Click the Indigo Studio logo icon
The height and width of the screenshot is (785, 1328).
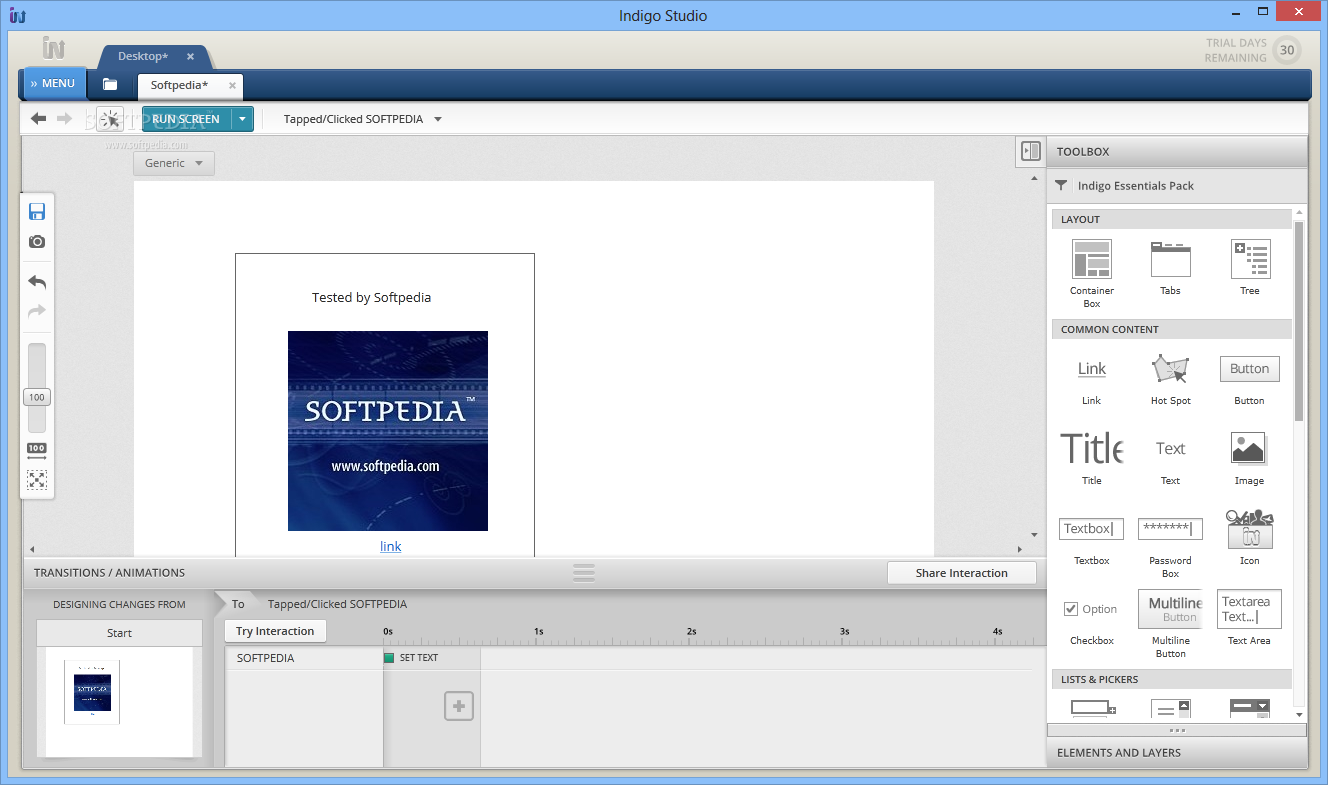[x=54, y=47]
